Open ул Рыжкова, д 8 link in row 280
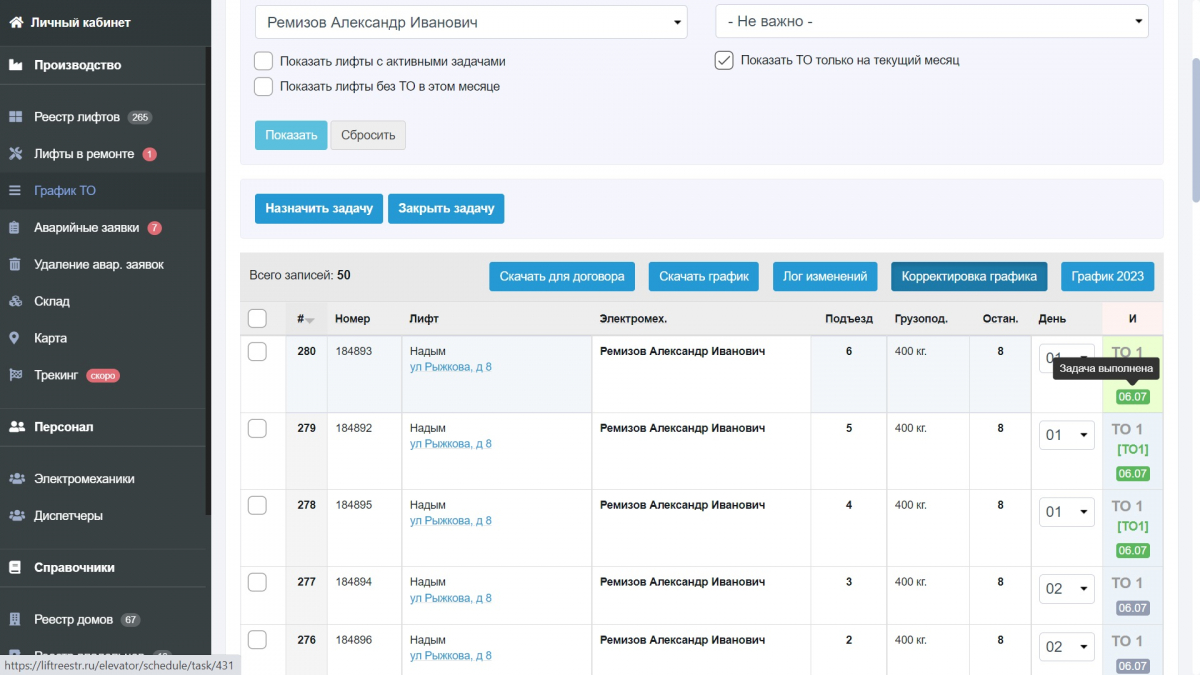The height and width of the screenshot is (675, 1200). pos(451,367)
